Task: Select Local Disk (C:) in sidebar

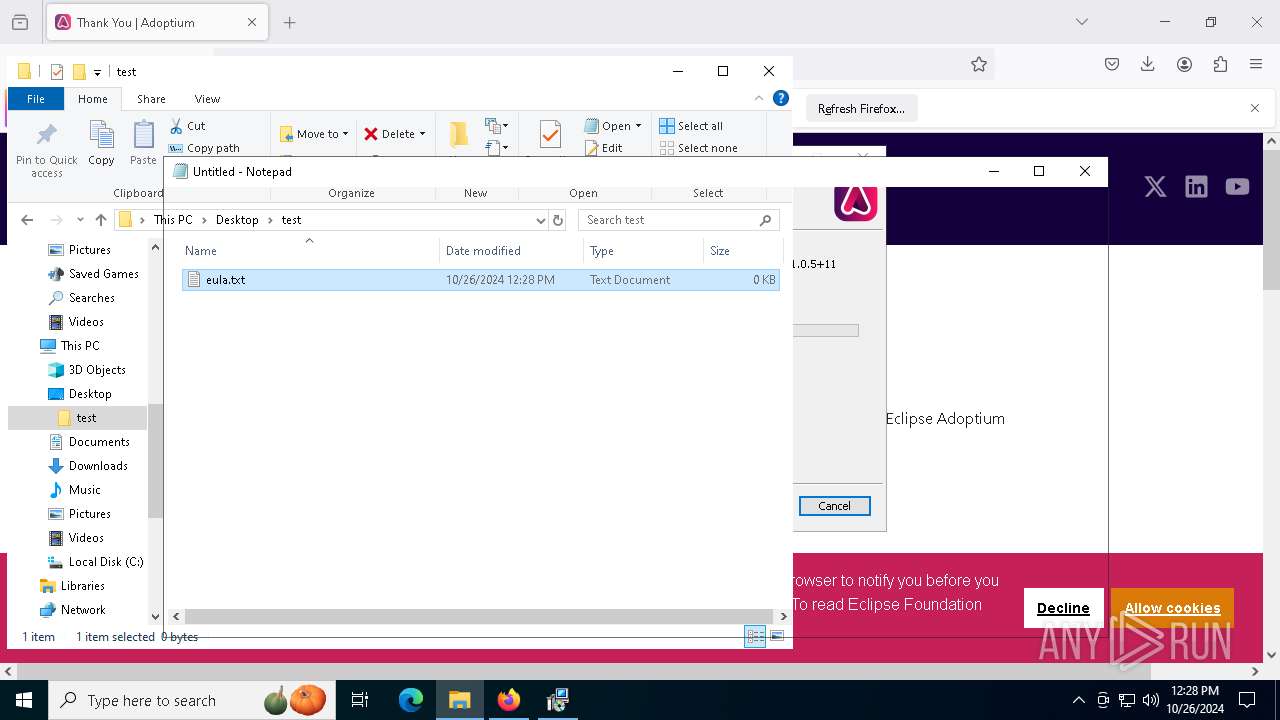Action: point(106,562)
